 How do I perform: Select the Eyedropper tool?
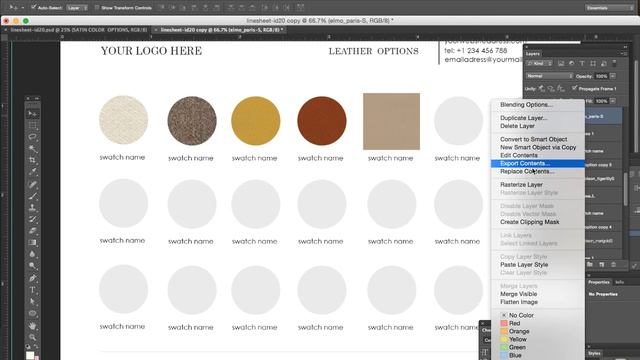[x=33, y=172]
